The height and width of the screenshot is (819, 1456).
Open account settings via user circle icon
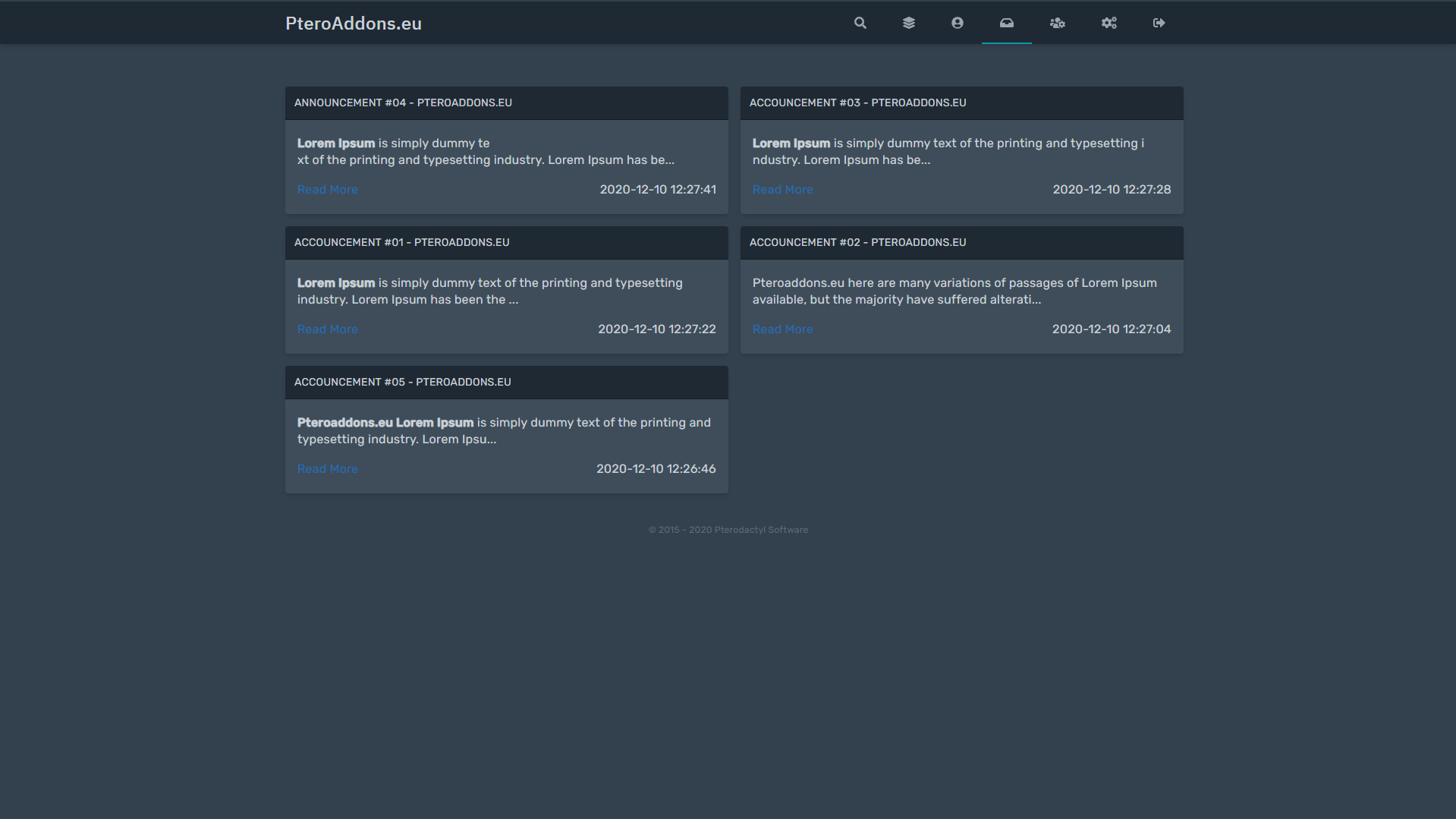(x=957, y=23)
